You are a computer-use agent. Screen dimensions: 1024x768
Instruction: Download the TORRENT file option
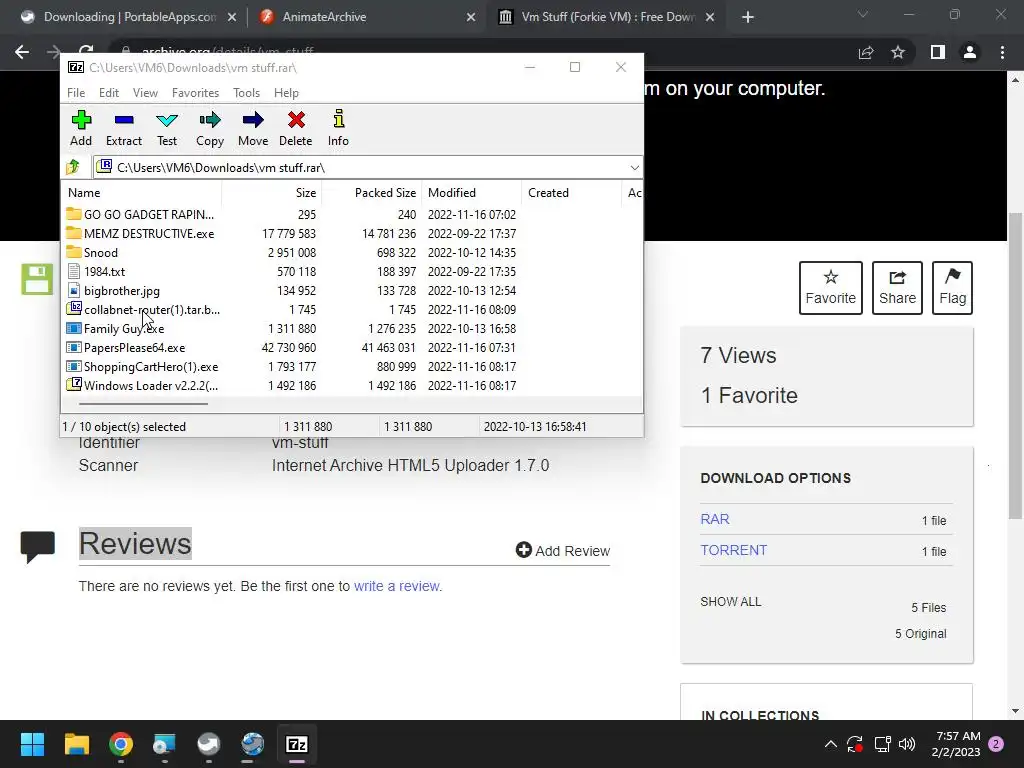733,550
